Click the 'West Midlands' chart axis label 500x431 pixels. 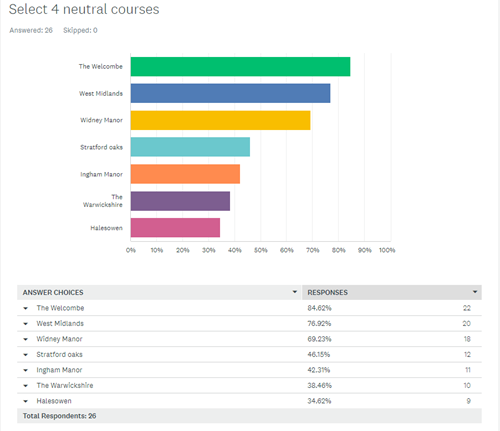click(x=101, y=93)
